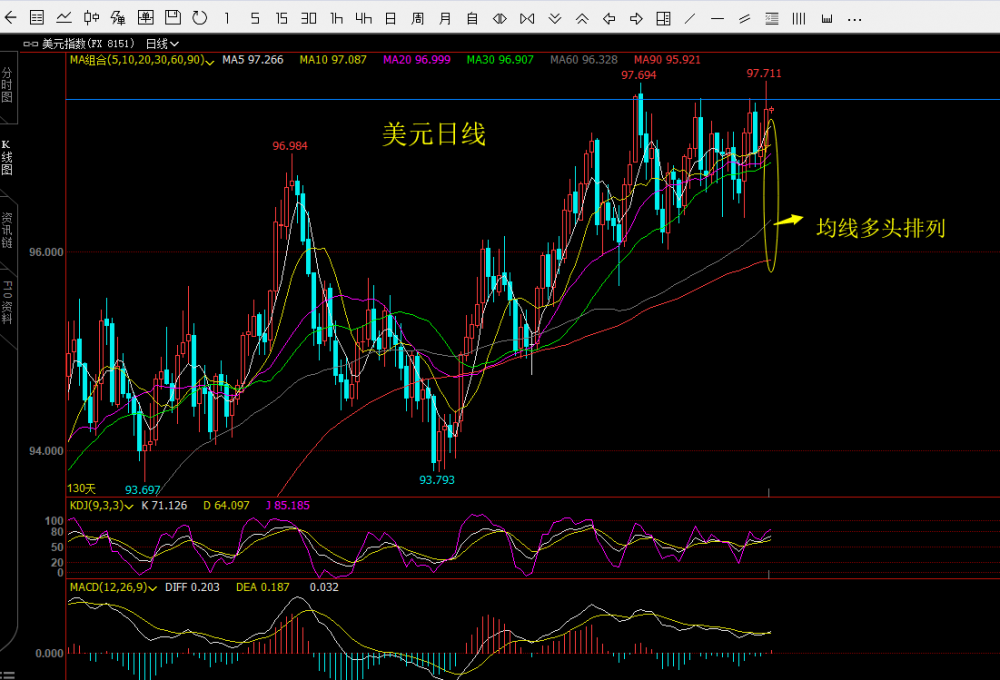Open the F10资料 side tab

coord(7,302)
